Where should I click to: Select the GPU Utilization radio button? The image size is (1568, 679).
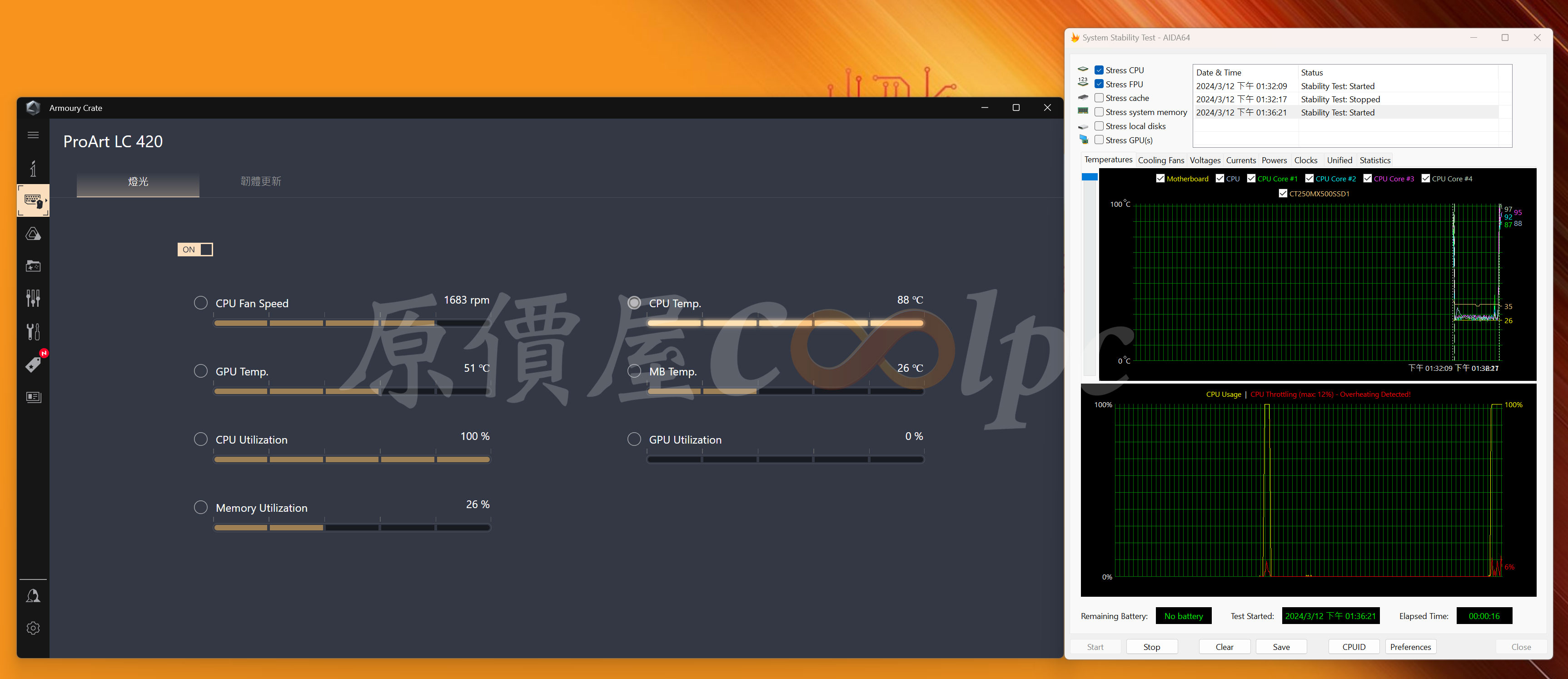coord(634,439)
